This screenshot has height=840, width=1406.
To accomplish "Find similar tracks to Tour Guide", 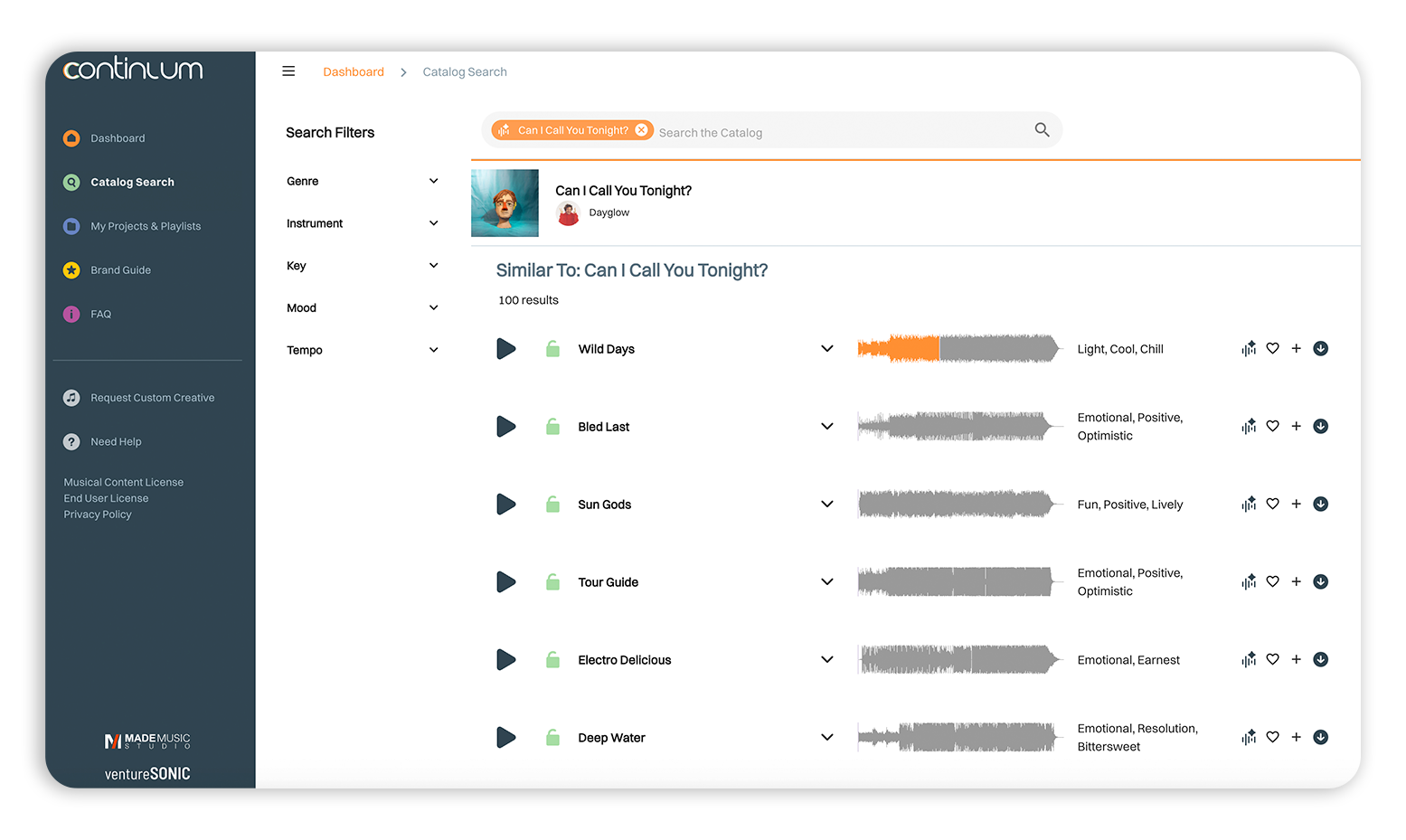I will point(1249,582).
